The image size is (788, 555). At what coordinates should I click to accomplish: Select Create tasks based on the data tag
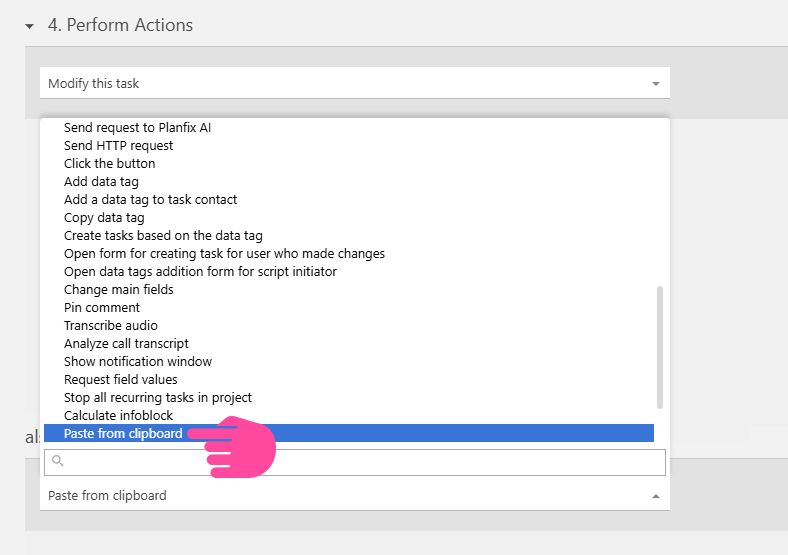click(163, 235)
